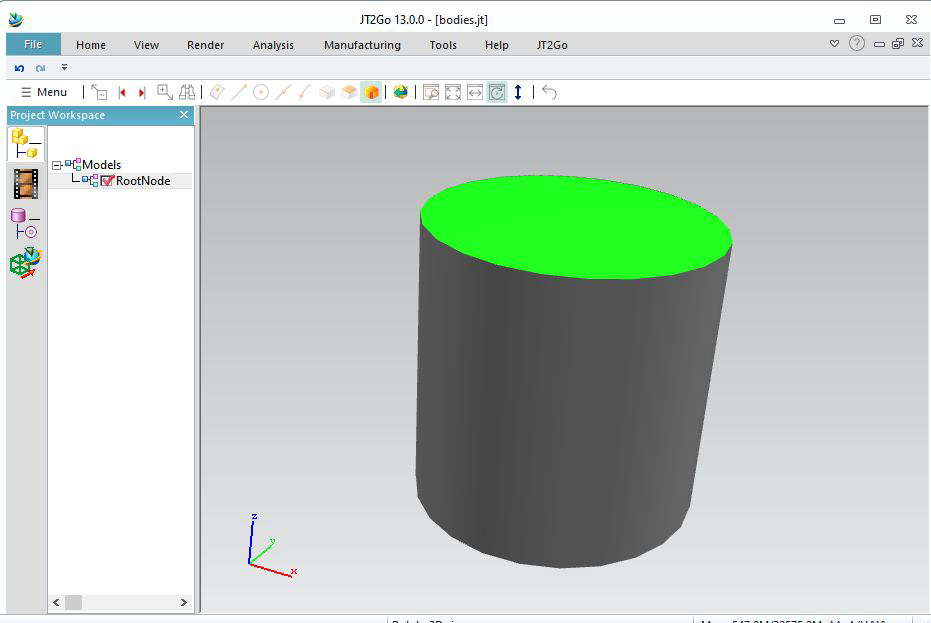931x623 pixels.
Task: Click the help question mark icon
Action: (x=857, y=43)
